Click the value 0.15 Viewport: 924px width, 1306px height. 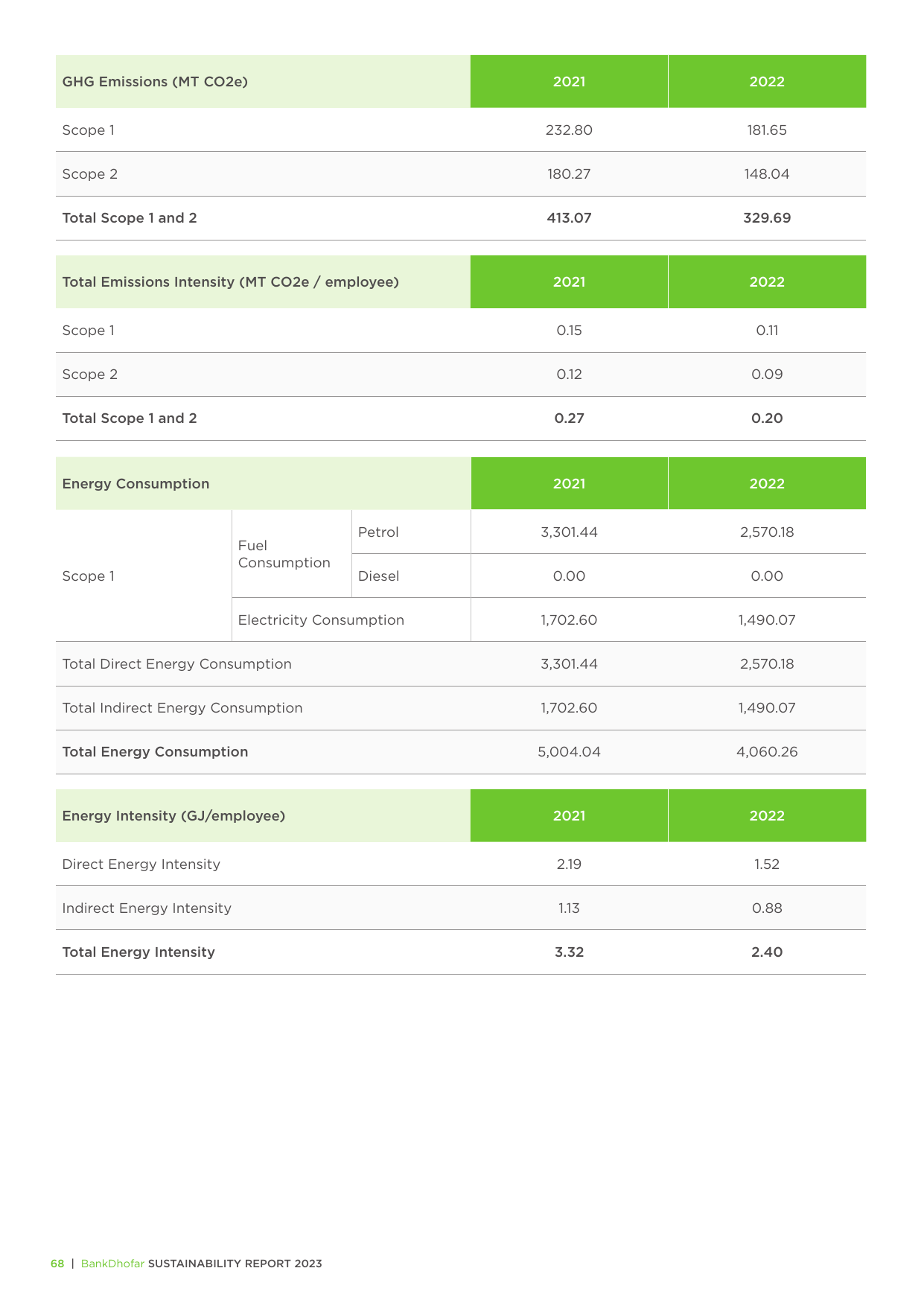[x=569, y=331]
